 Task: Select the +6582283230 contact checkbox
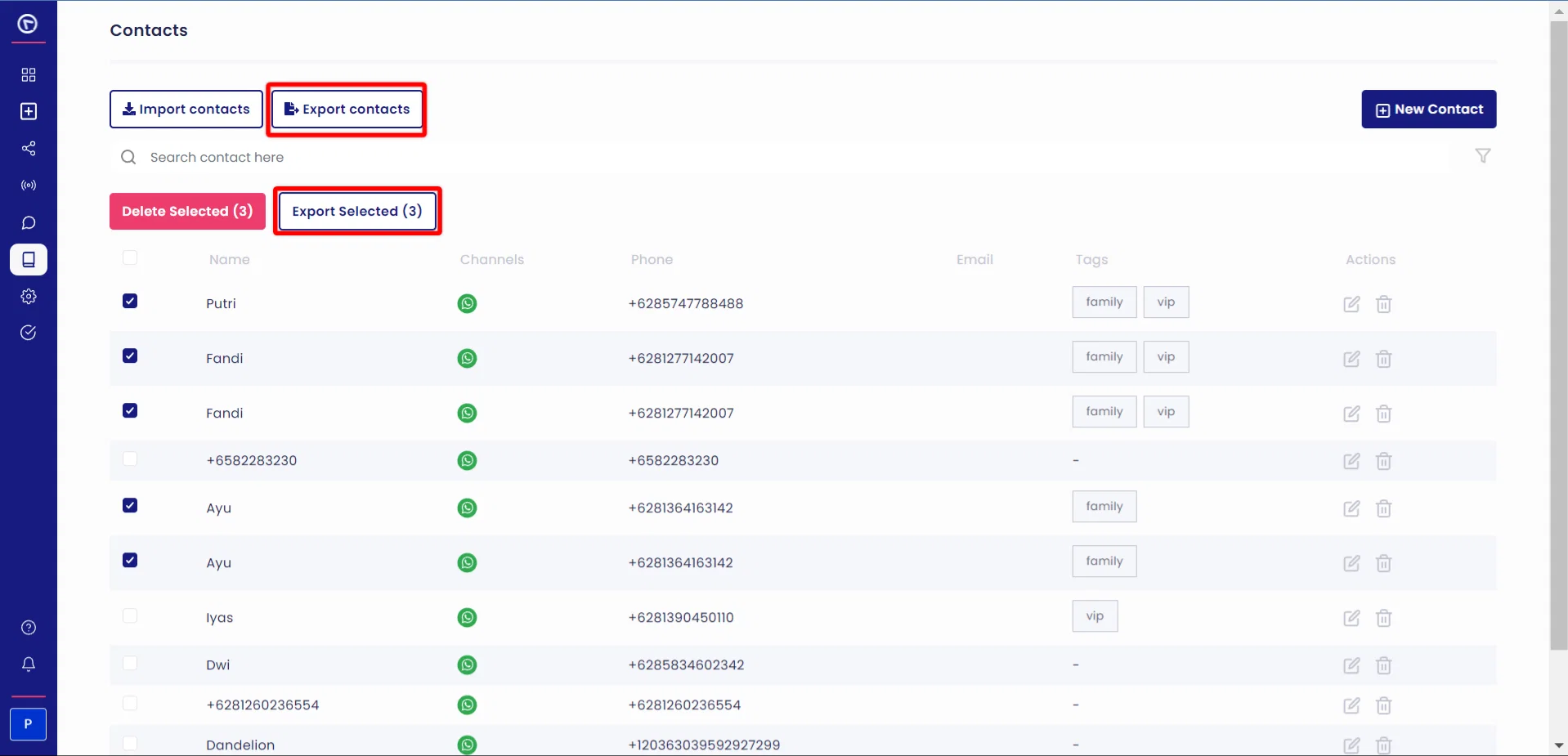point(130,459)
